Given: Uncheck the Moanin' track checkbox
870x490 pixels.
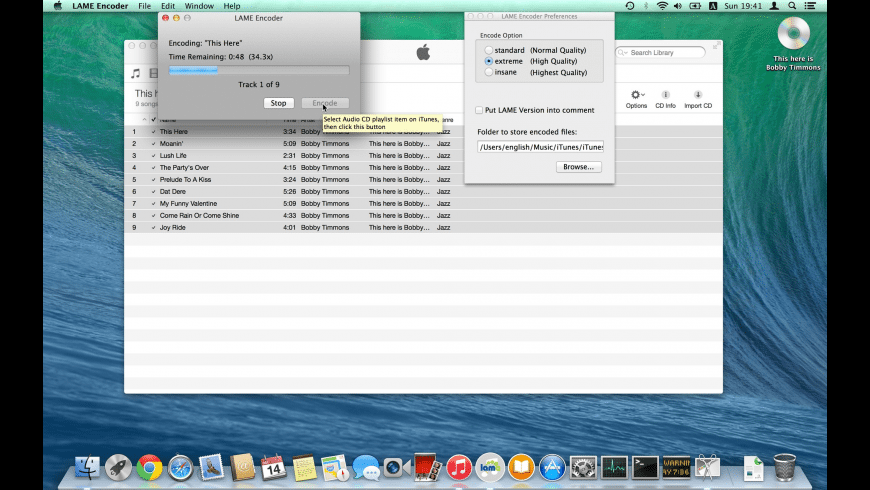Looking at the screenshot, I should tap(153, 143).
